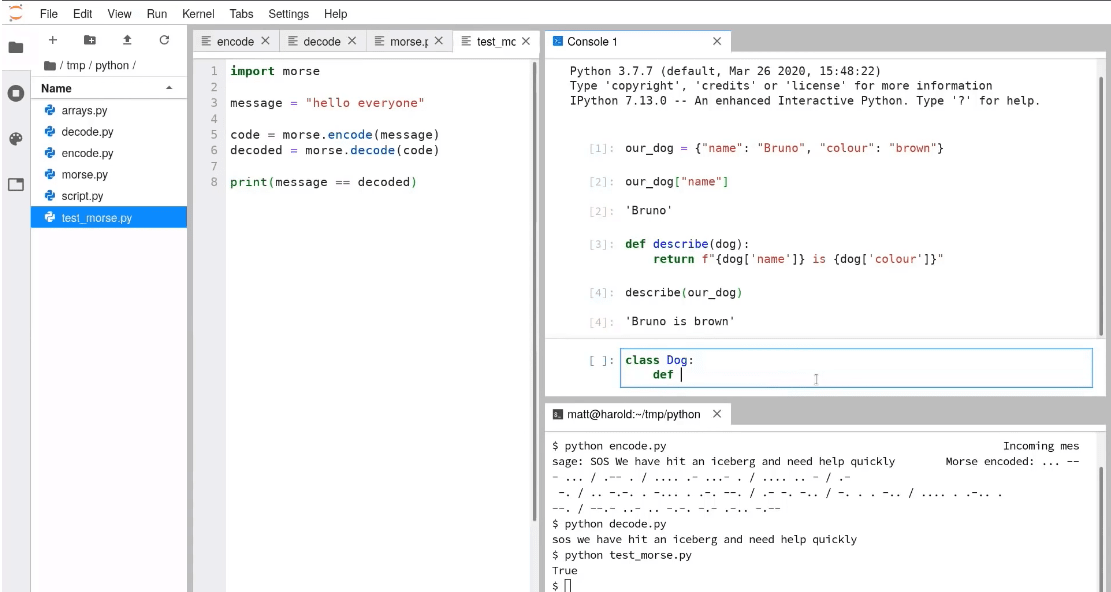Screen dimensions: 1111x592
Task: Open the running terminals and kernels panel
Action: pyautogui.click(x=14, y=94)
